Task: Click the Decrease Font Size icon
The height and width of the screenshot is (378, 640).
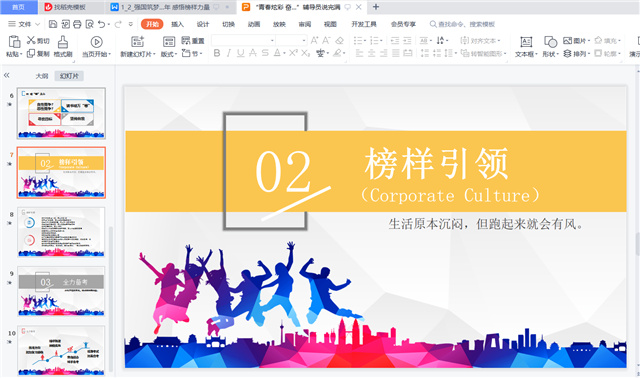Action: coord(326,40)
